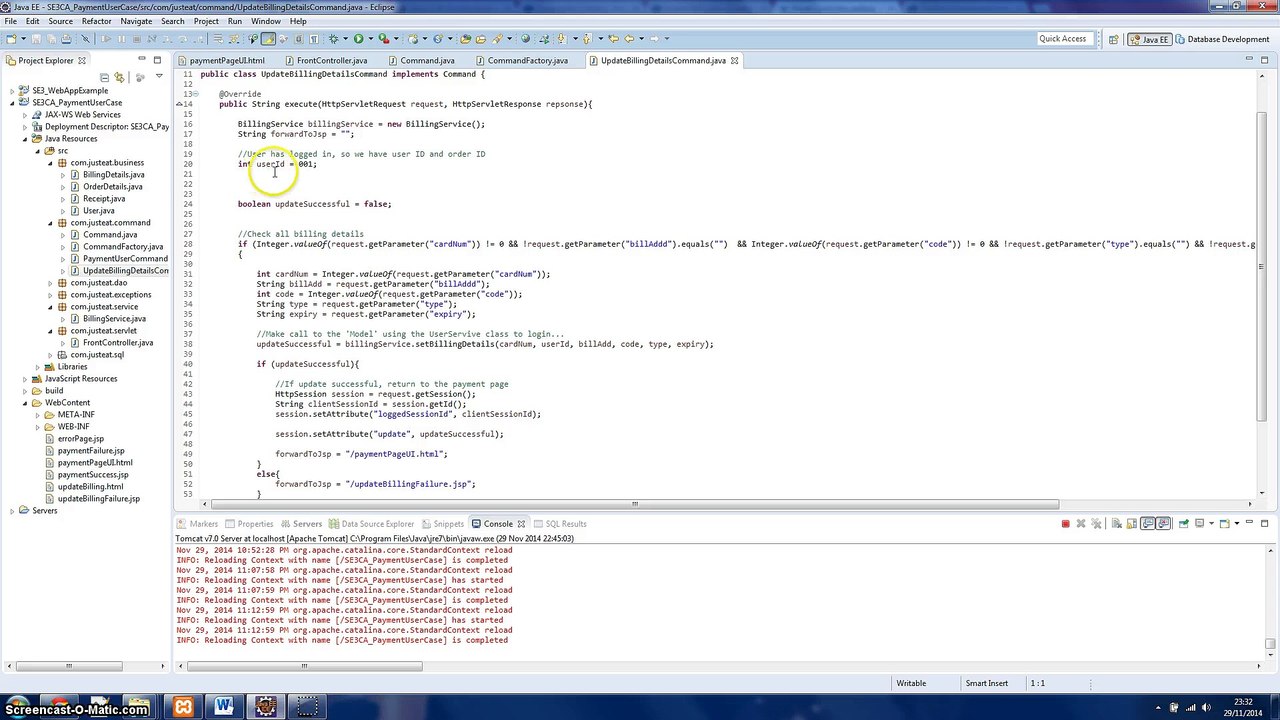Click the Display Selected Console monitor icon
Image resolution: width=1280 pixels, height=720 pixels.
click(1199, 523)
